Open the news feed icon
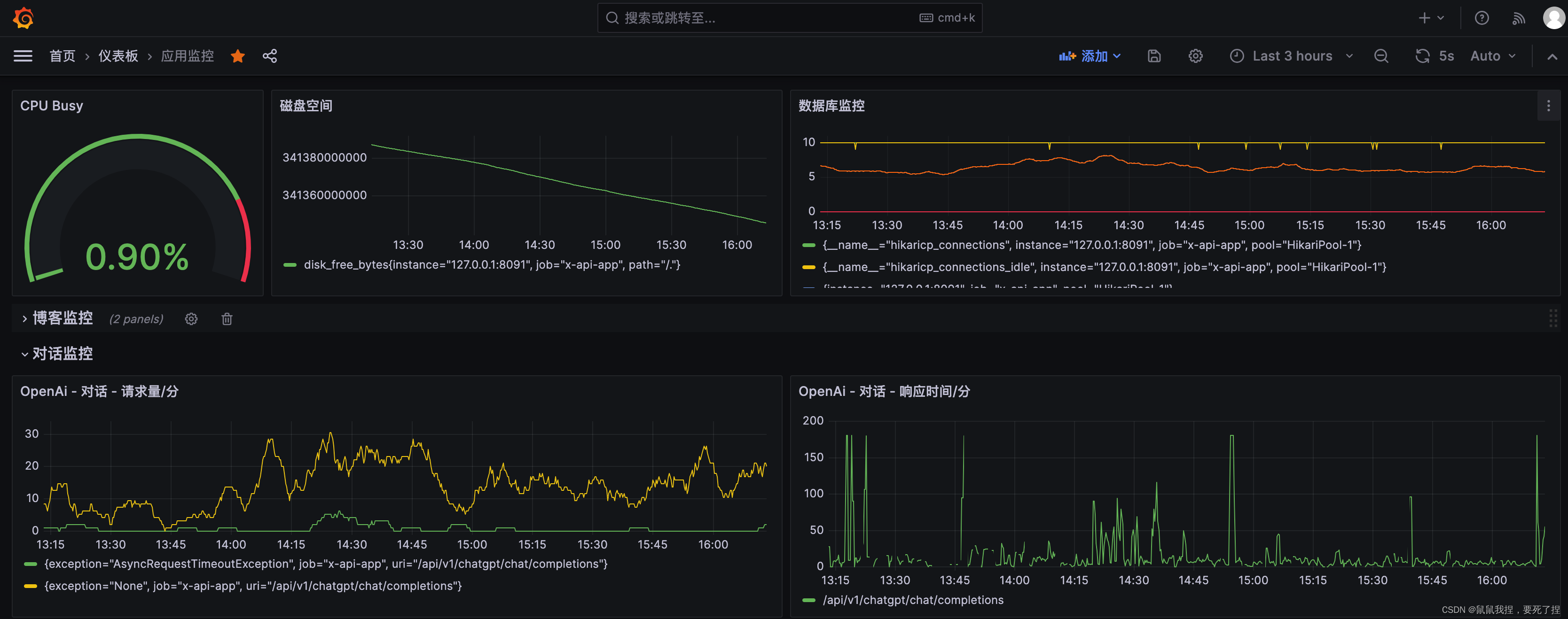1568x619 pixels. [1518, 18]
